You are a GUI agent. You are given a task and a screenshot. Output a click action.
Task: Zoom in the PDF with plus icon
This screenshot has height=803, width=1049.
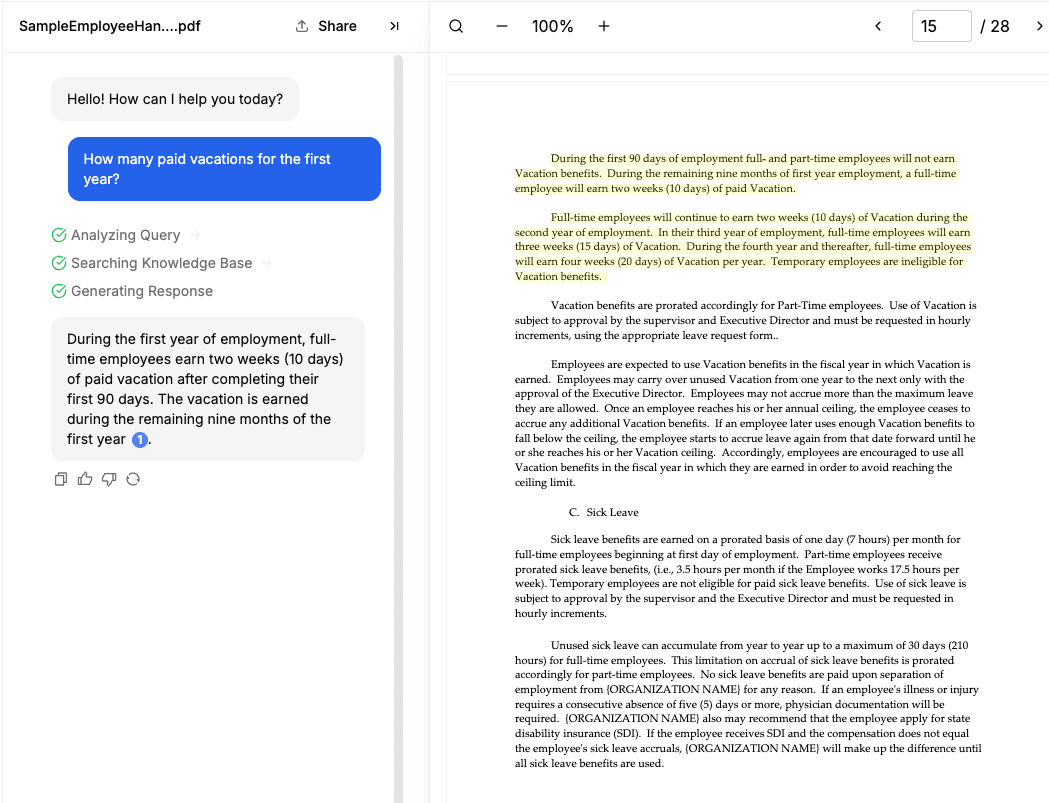click(x=604, y=26)
